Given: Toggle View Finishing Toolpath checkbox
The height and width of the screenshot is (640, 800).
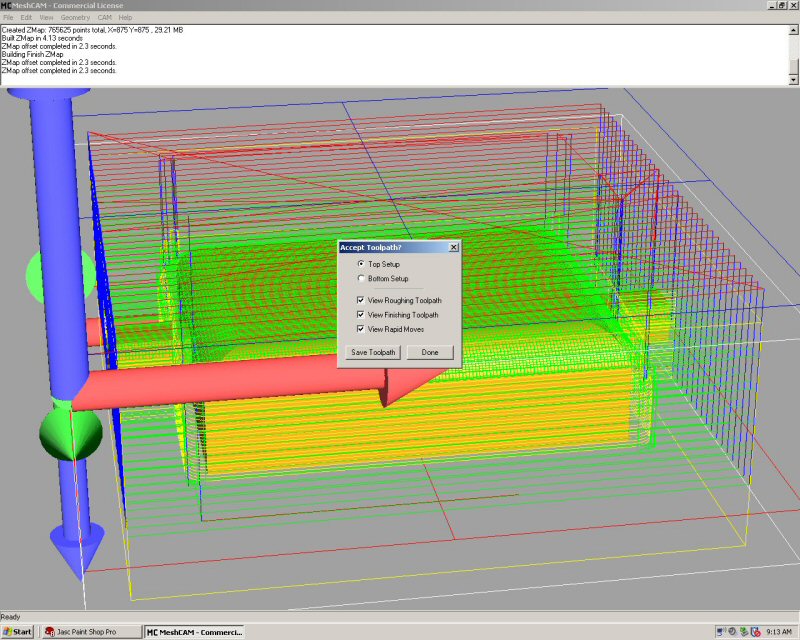Looking at the screenshot, I should coord(361,314).
